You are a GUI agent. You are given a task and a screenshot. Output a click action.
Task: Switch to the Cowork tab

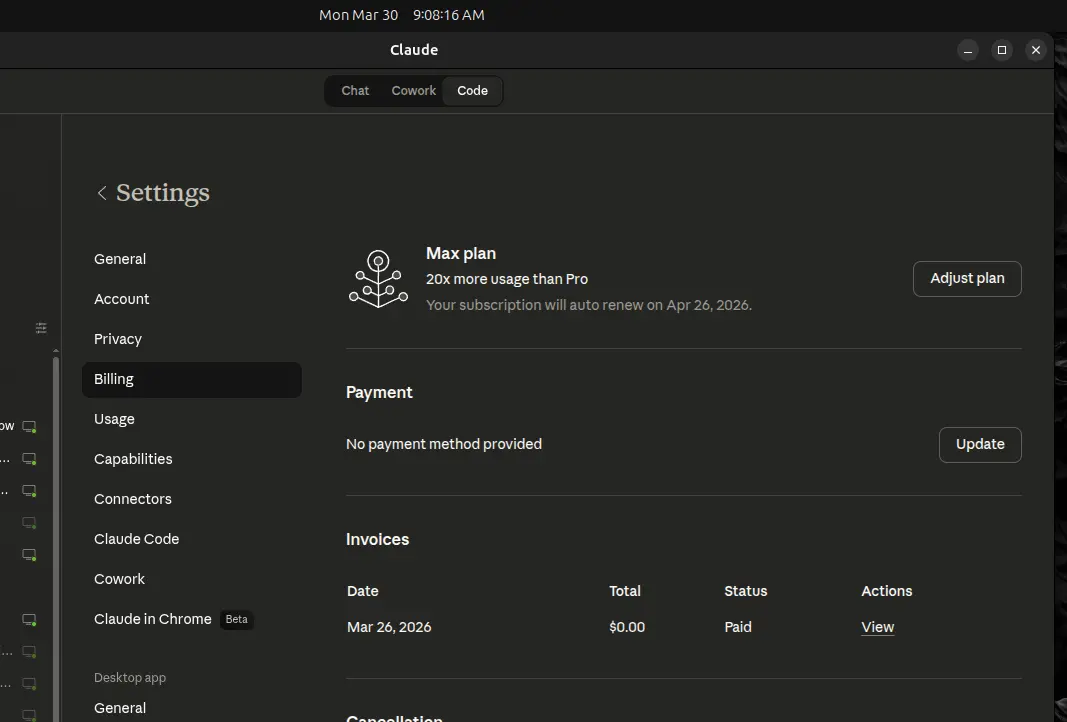tap(414, 91)
